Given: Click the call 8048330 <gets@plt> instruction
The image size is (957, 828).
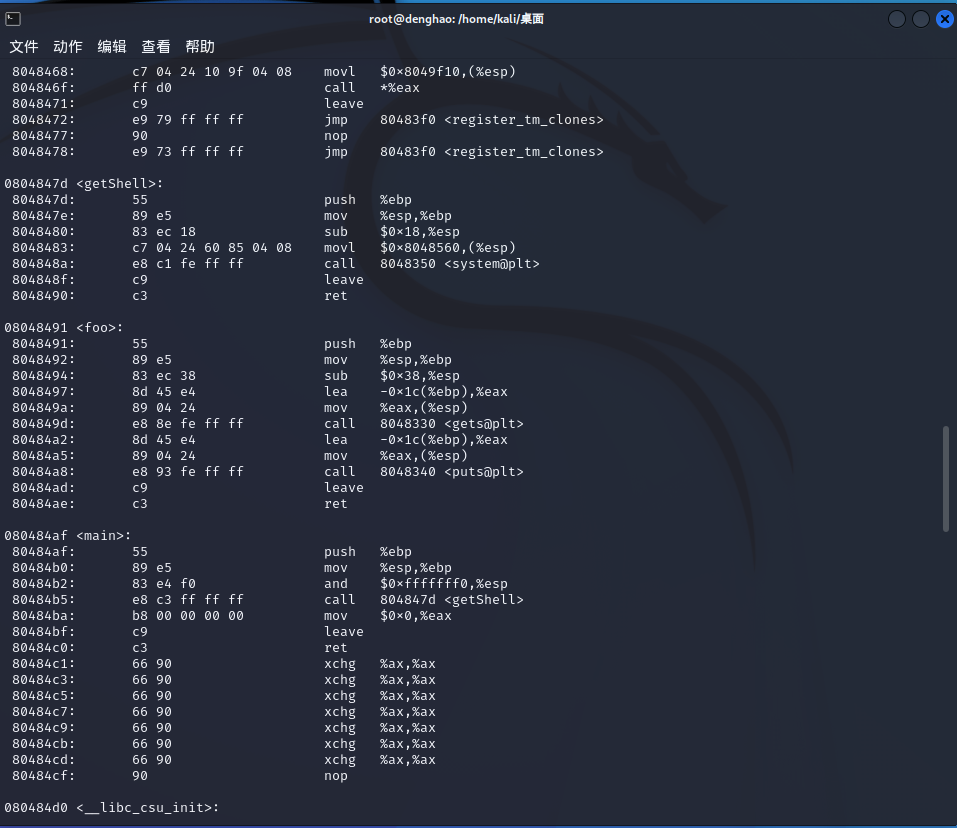Looking at the screenshot, I should (x=424, y=423).
